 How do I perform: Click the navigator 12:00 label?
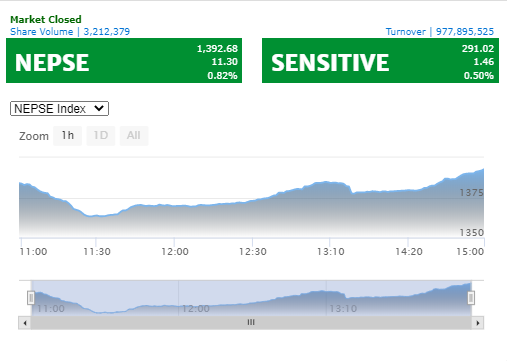click(196, 309)
